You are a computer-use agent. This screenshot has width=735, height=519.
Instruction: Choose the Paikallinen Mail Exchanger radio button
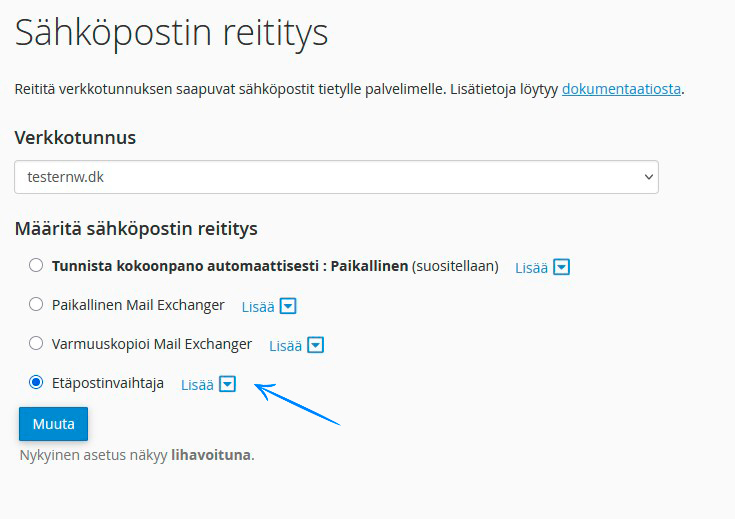pos(36,304)
